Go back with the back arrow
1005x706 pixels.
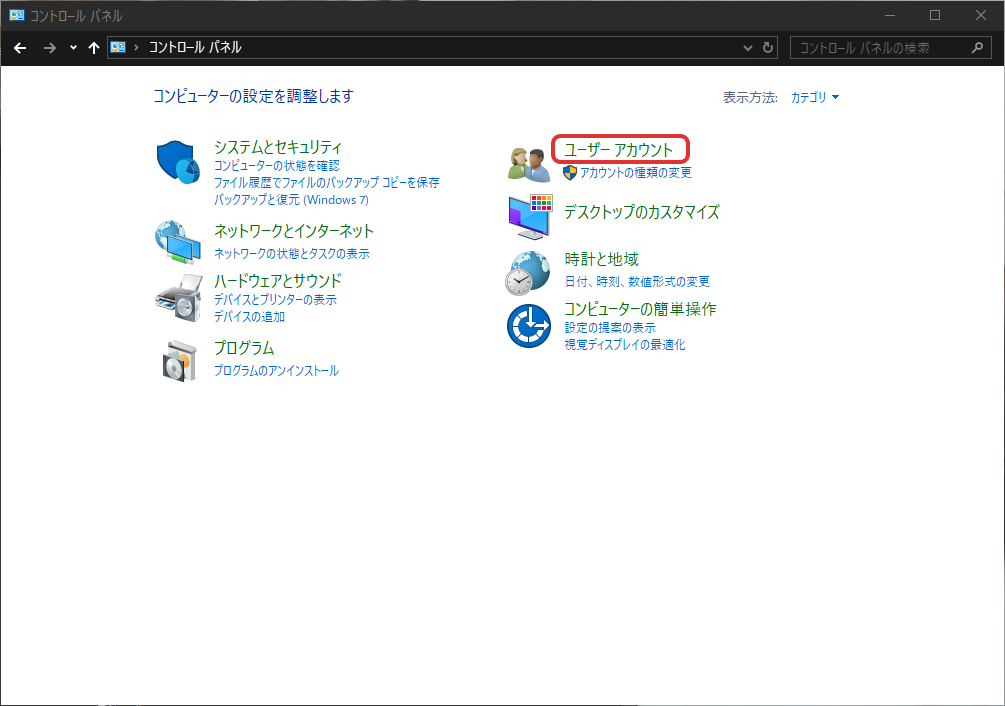(20, 47)
